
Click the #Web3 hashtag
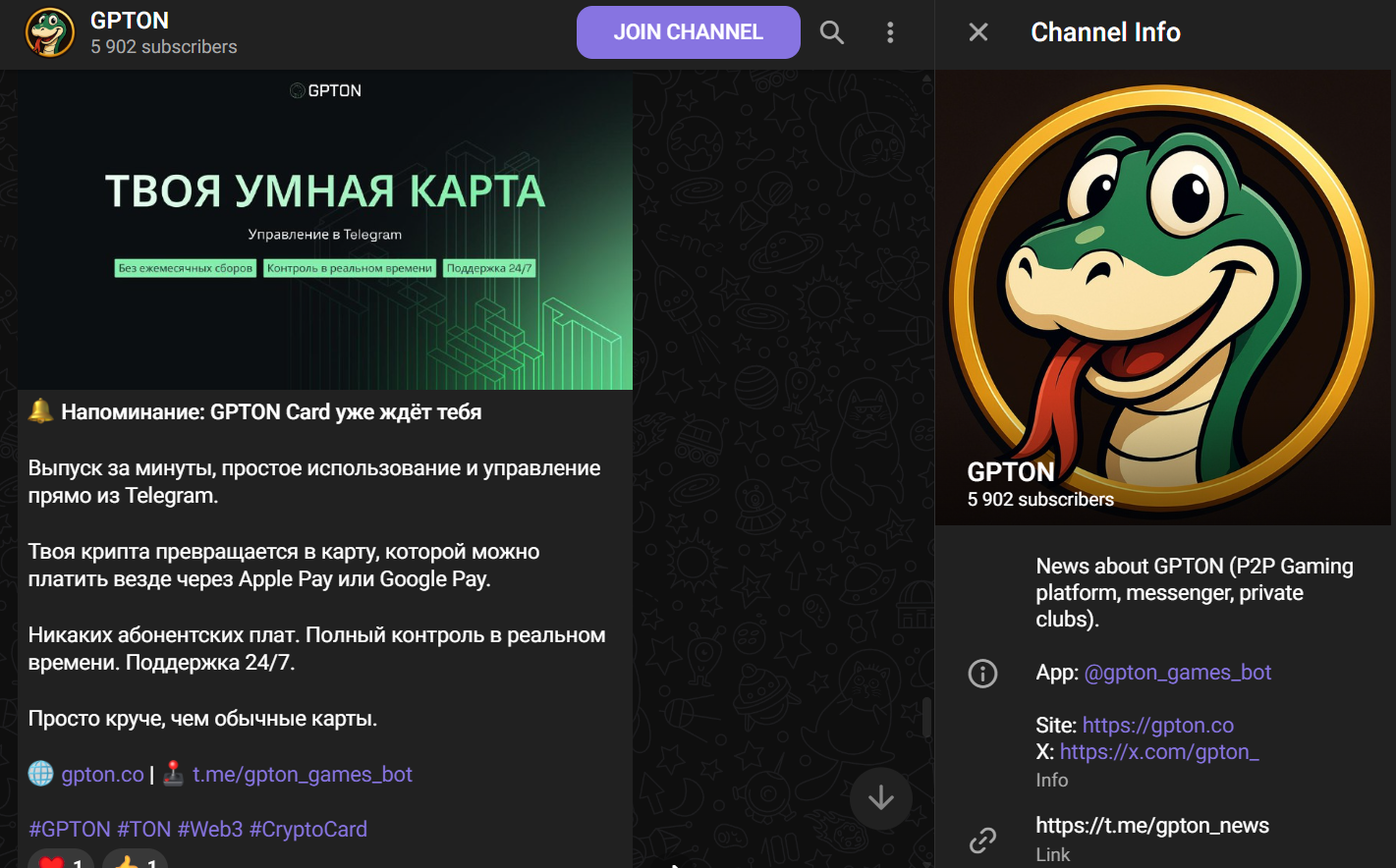click(x=210, y=830)
